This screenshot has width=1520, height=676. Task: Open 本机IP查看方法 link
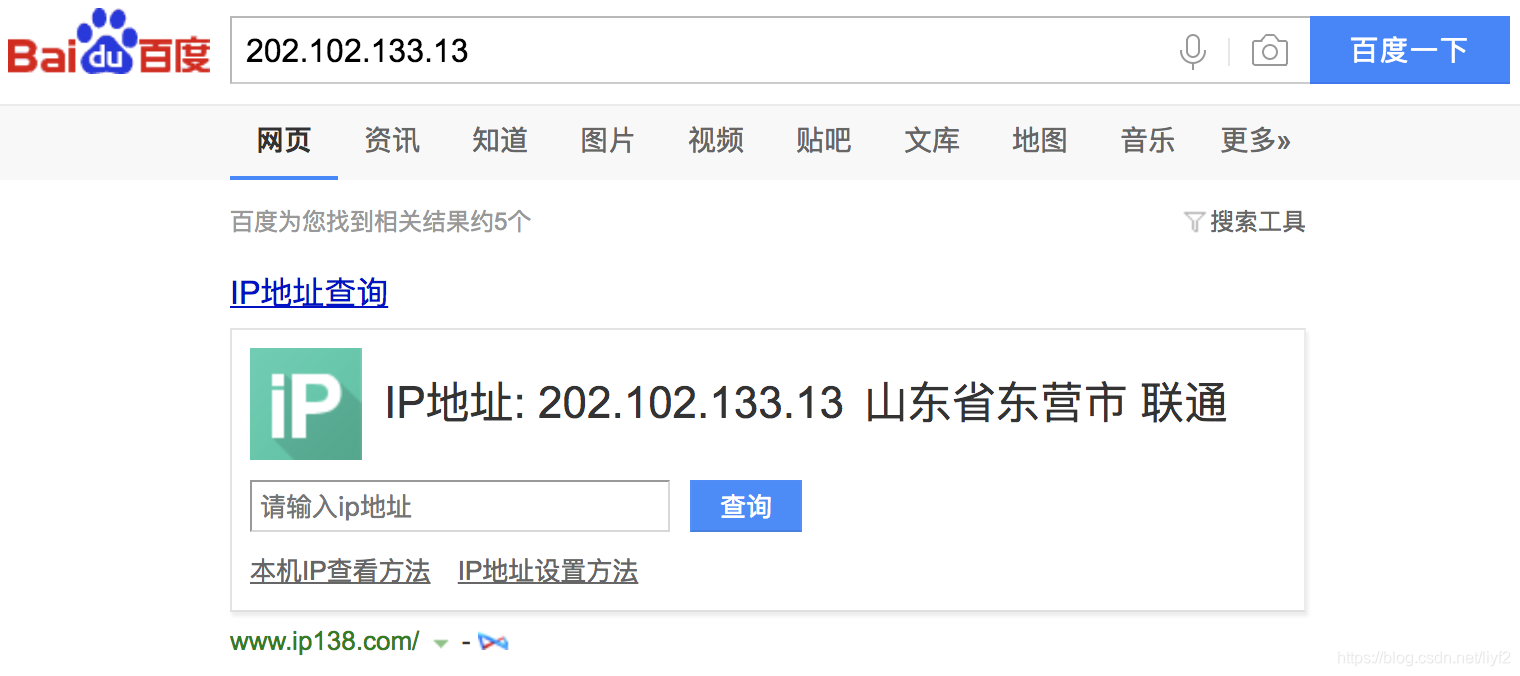(340, 572)
